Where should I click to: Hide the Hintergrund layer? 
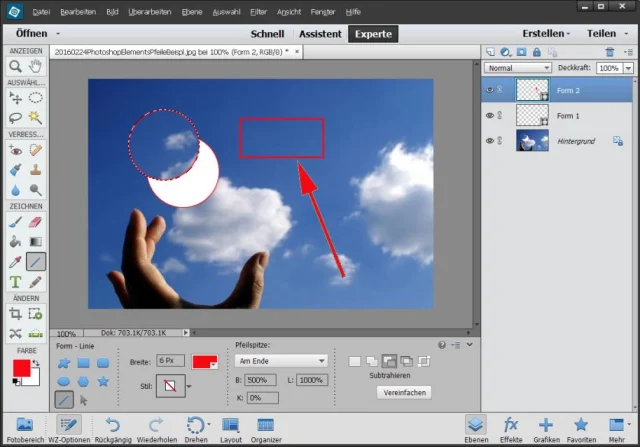pyautogui.click(x=490, y=143)
